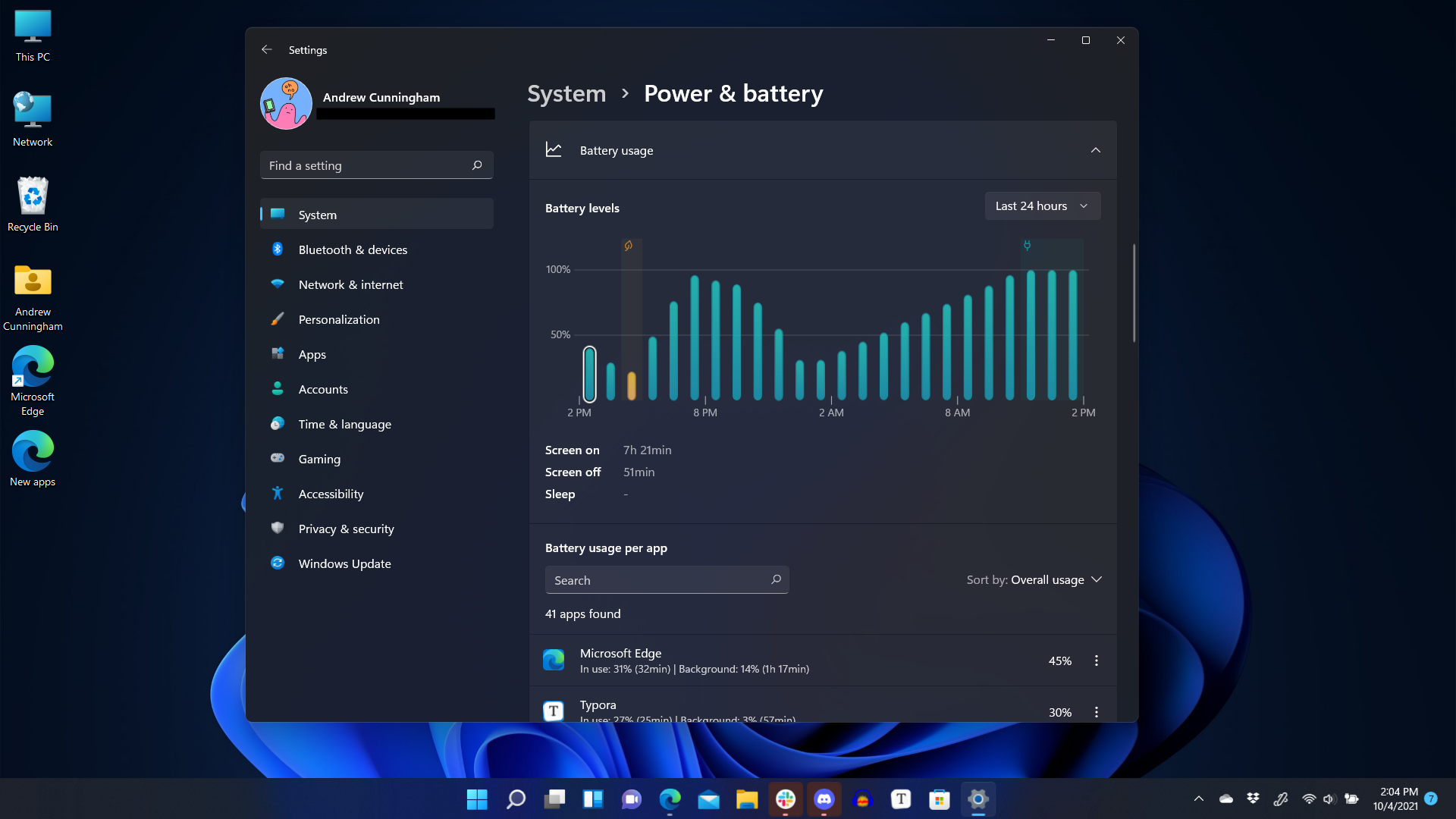Open Windows Start menu on the taskbar
This screenshot has width=1456, height=819.
[477, 799]
